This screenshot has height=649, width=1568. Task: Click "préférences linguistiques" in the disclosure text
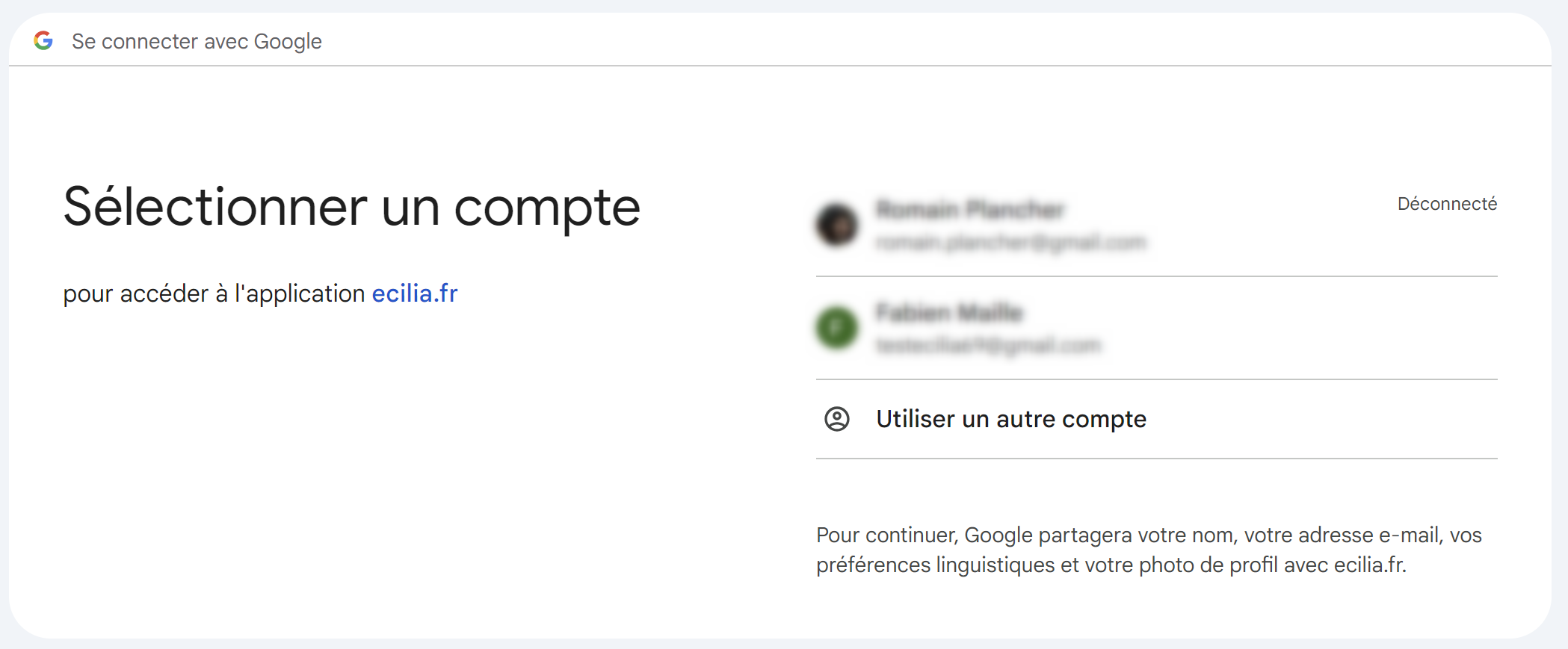935,565
